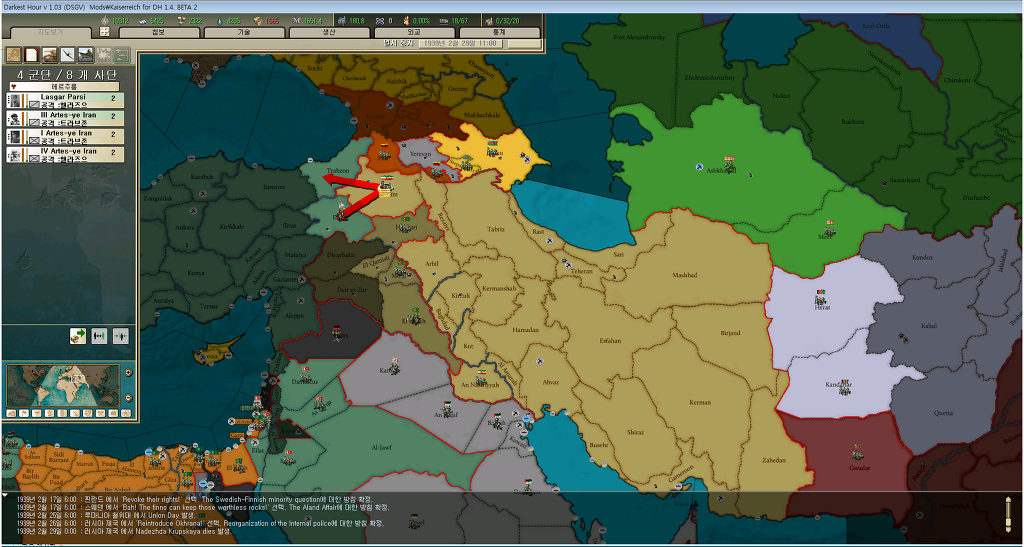Switch to the 외교 diplomacy tab

click(x=414, y=32)
